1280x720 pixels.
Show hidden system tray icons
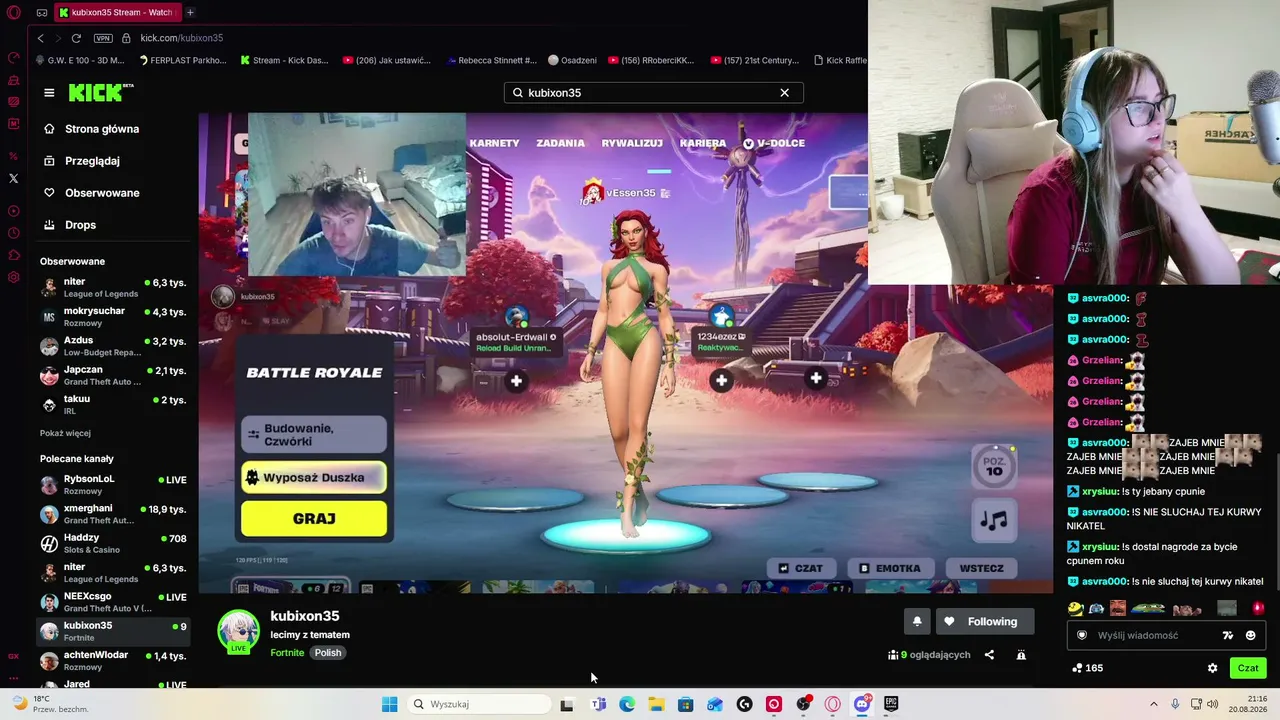pyautogui.click(x=1153, y=704)
